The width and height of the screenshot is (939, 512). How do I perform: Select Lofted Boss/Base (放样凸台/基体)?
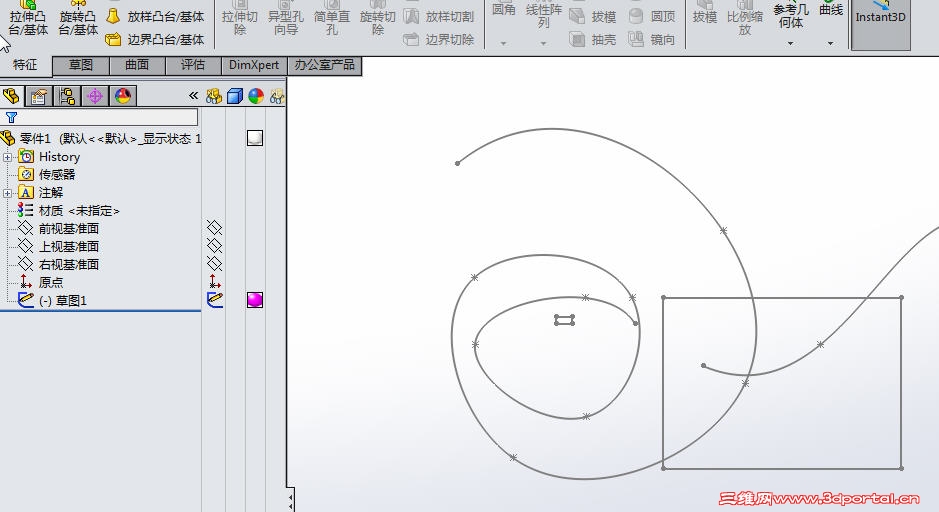(x=155, y=16)
